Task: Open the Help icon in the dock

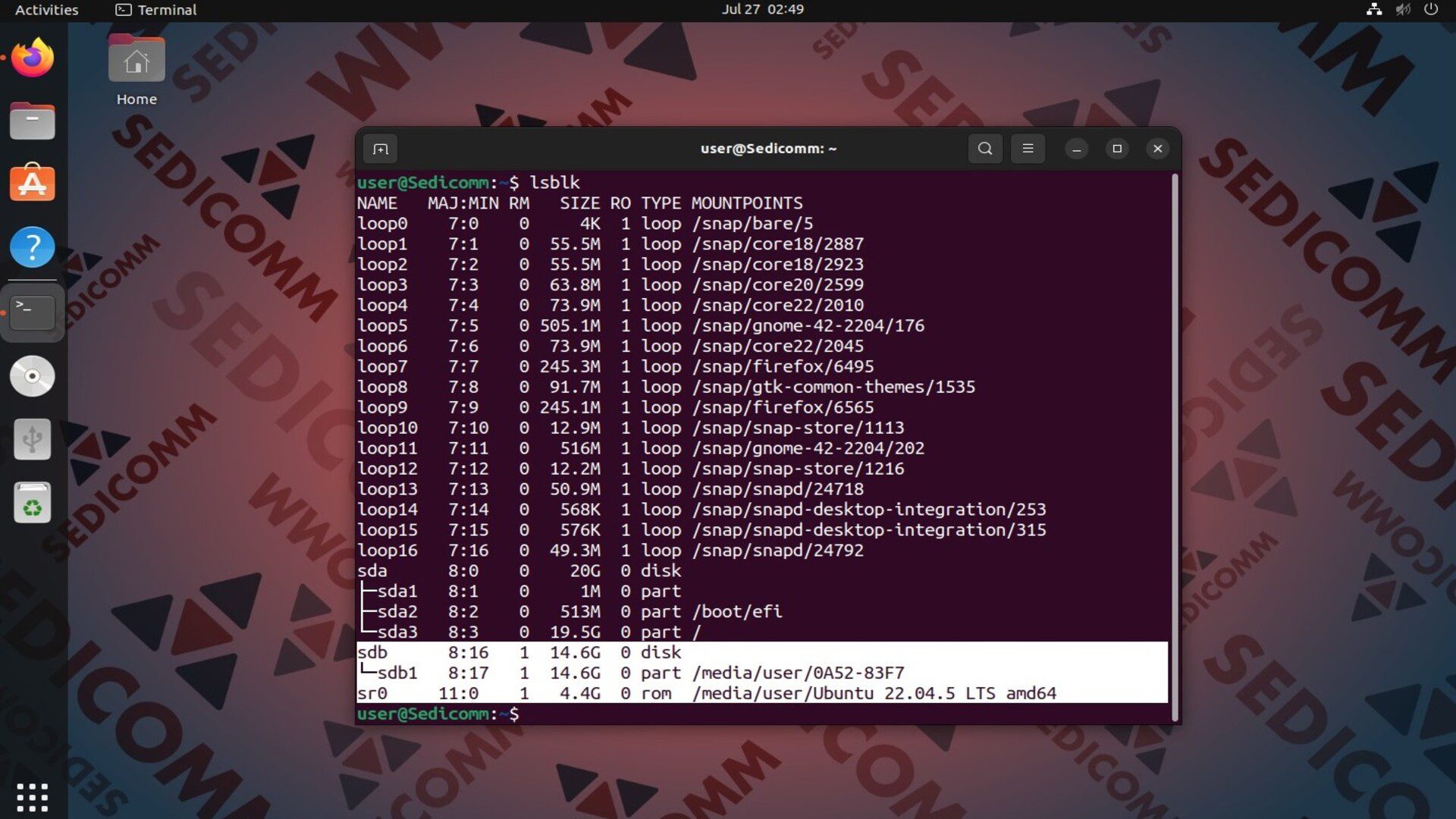Action: coord(33,246)
